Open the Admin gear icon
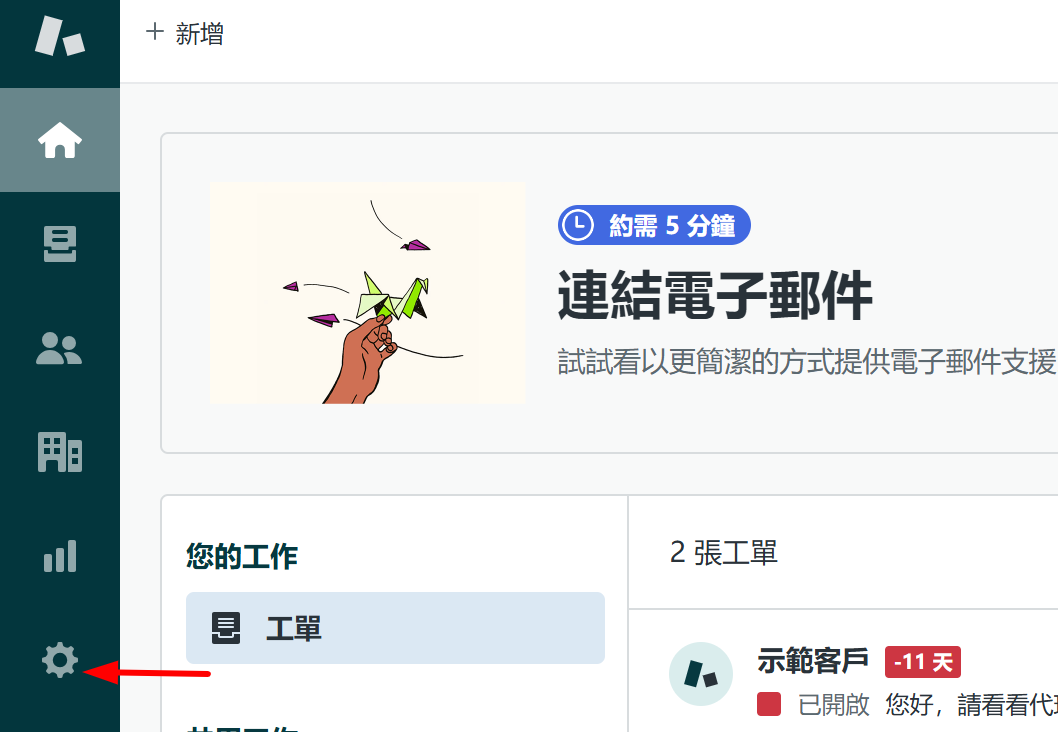 [60, 660]
